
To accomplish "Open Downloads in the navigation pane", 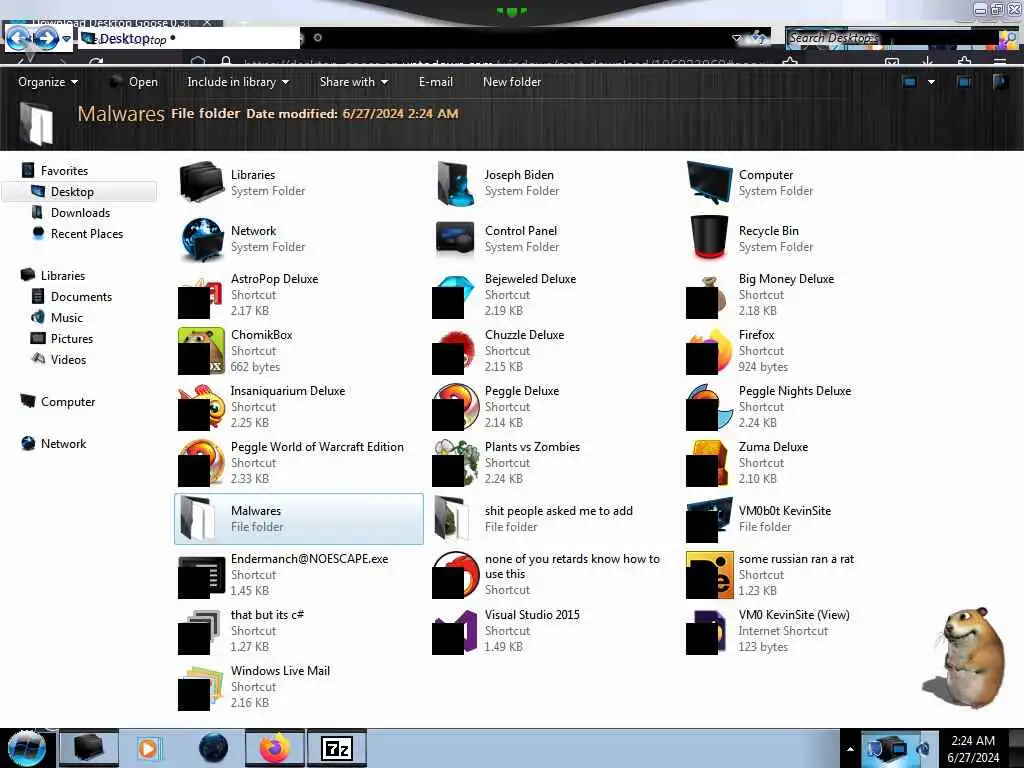I will click(80, 212).
